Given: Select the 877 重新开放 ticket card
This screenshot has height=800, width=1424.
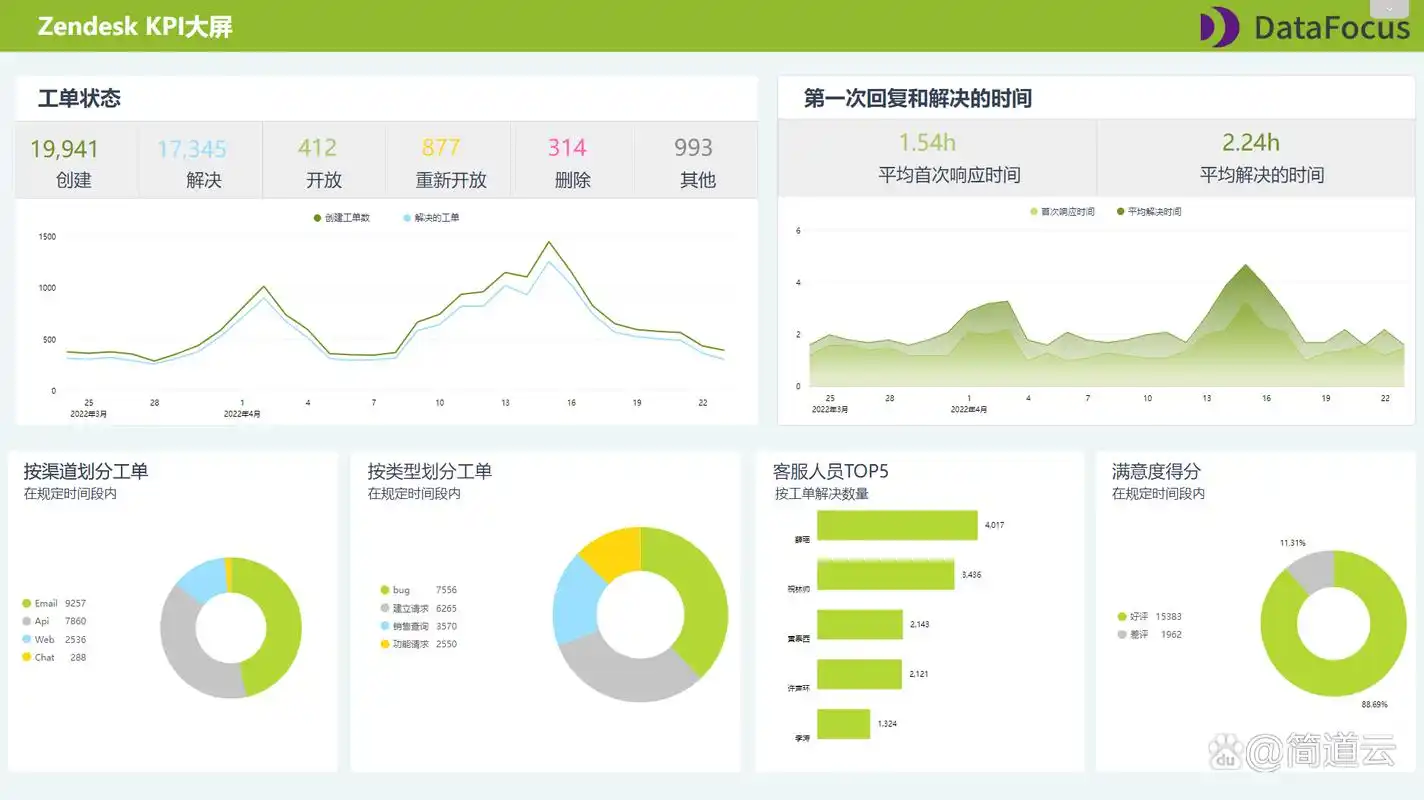Looking at the screenshot, I should pos(448,162).
